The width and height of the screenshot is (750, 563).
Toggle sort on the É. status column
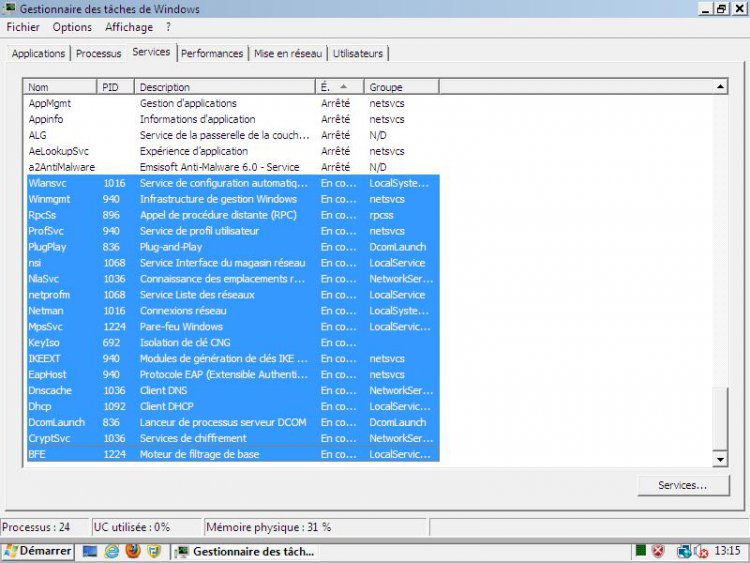coord(340,87)
